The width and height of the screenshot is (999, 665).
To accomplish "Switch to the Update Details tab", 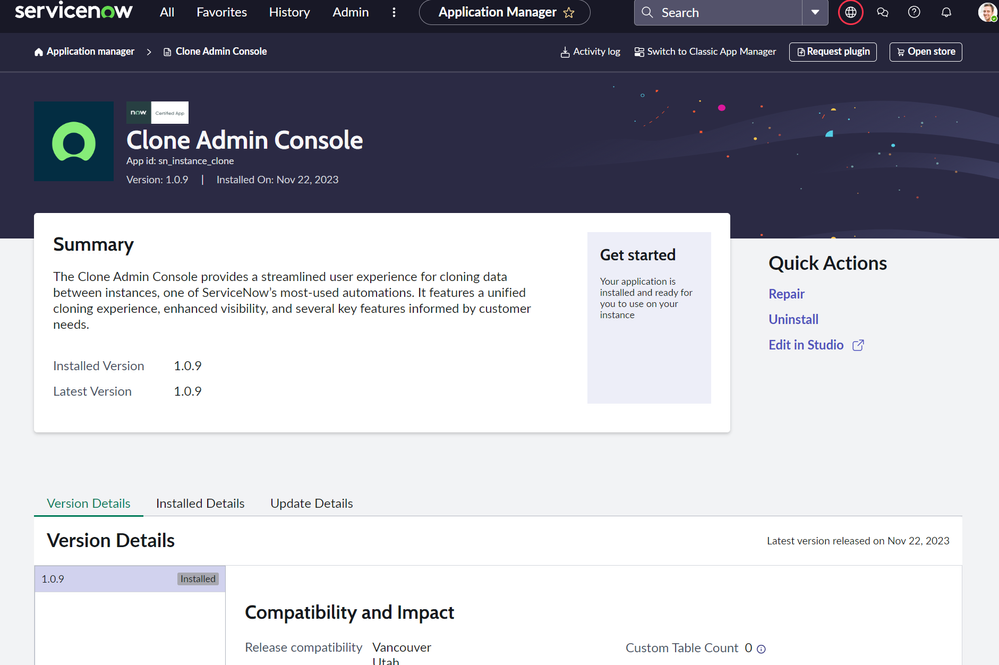I will 311,503.
